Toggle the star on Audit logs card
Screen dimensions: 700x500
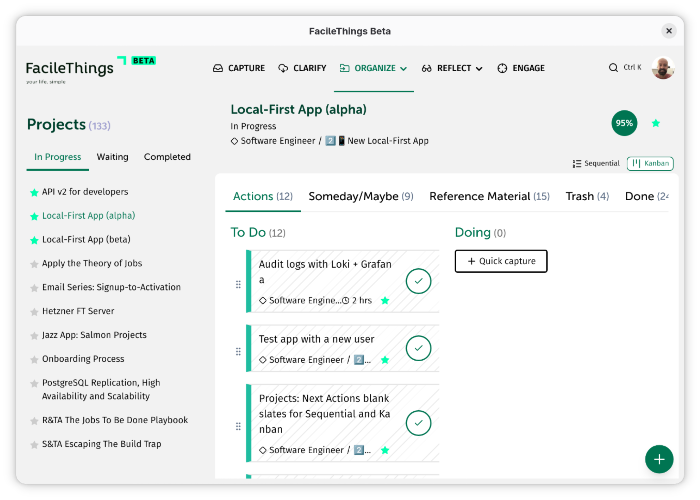tap(385, 300)
